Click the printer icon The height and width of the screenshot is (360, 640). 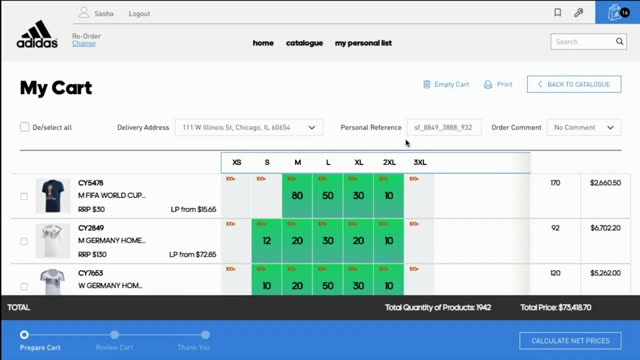coord(488,84)
